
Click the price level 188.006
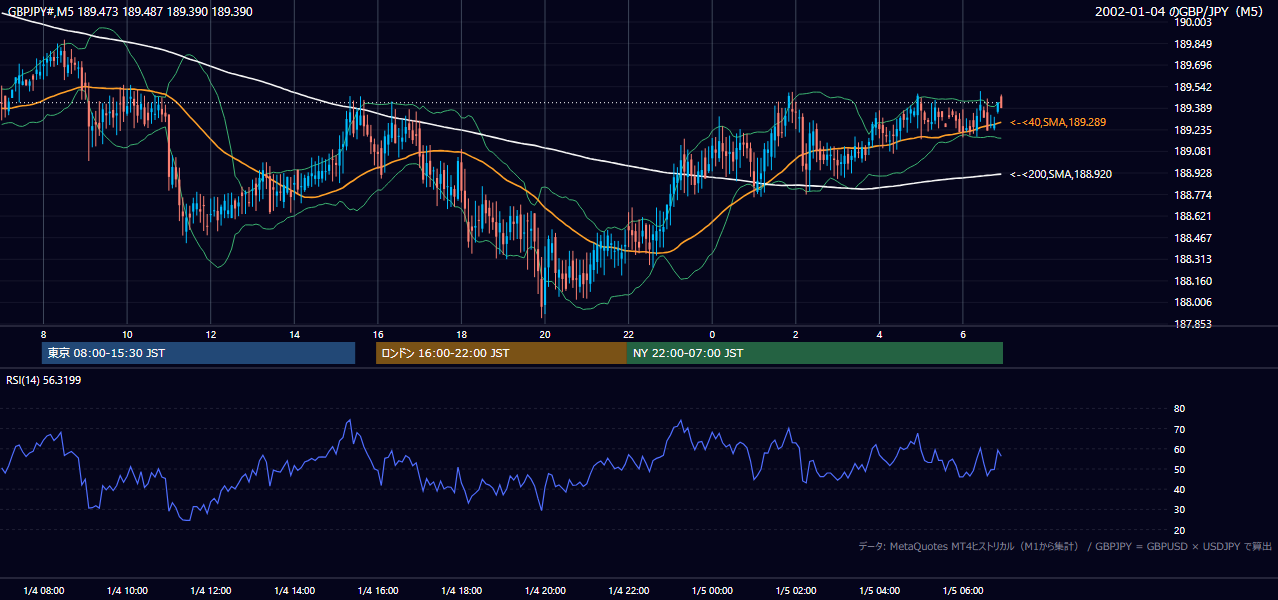click(1194, 302)
